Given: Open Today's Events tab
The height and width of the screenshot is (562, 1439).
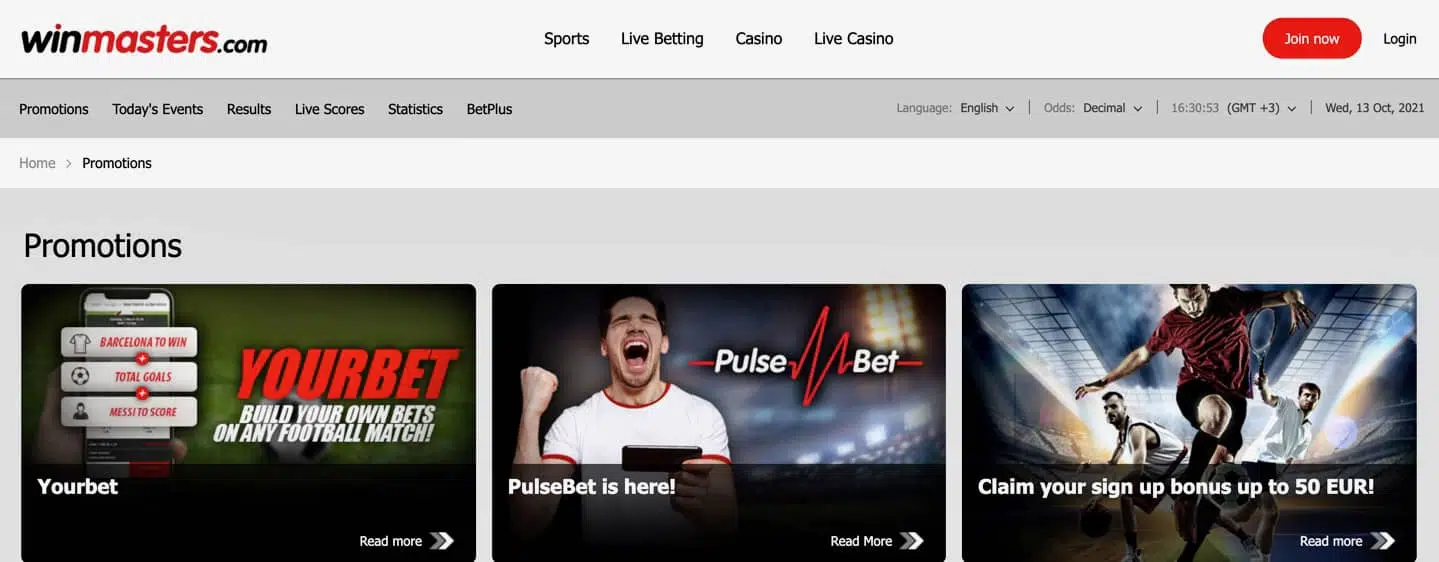Looking at the screenshot, I should [157, 109].
